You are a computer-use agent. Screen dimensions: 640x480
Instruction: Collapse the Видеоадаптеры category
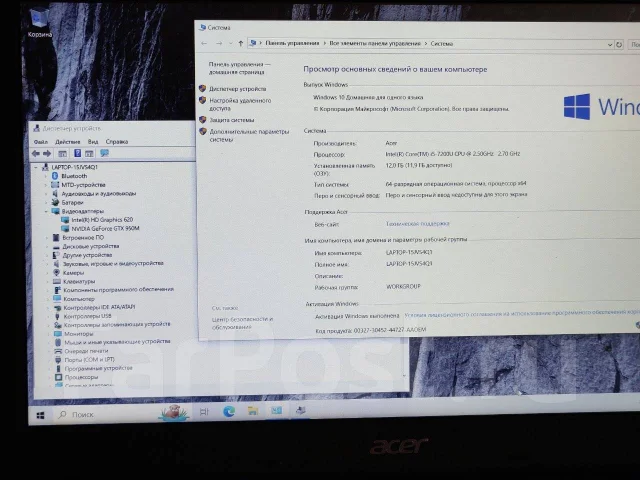[46, 211]
